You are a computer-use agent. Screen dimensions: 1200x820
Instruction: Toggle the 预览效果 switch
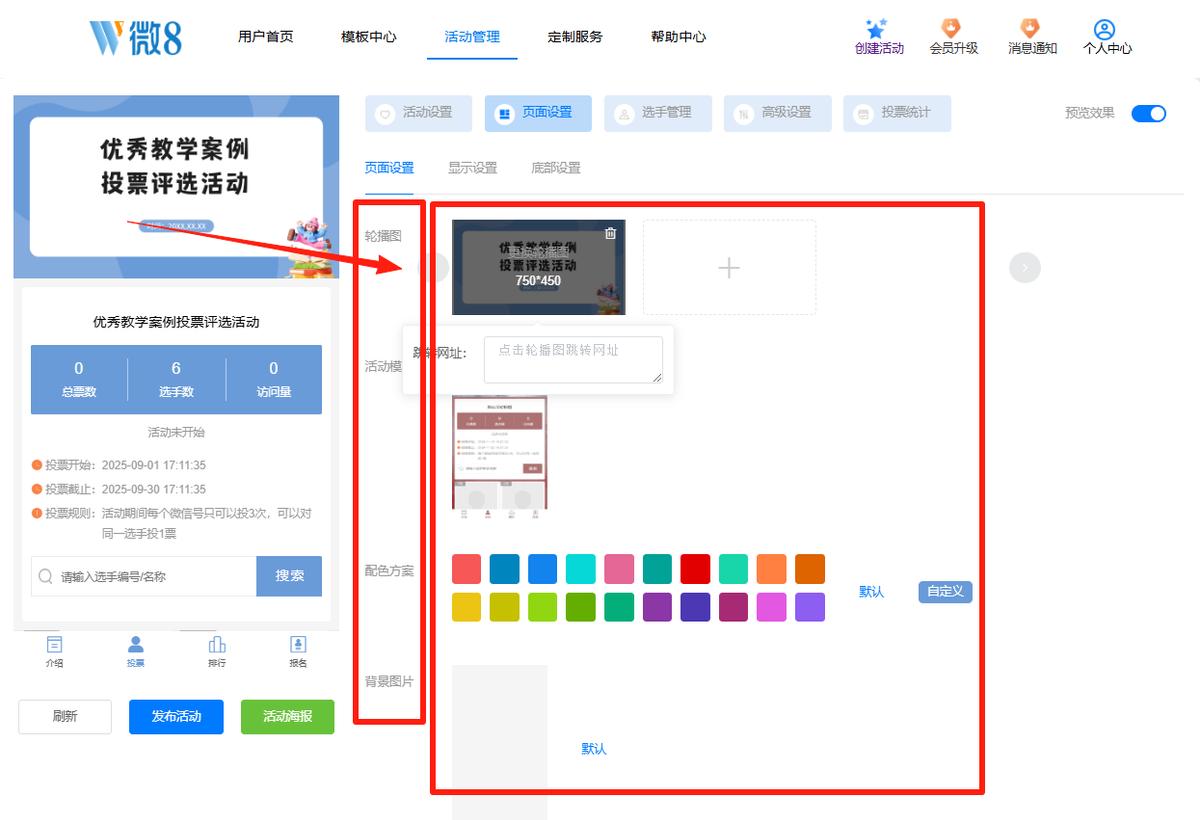pyautogui.click(x=1149, y=113)
